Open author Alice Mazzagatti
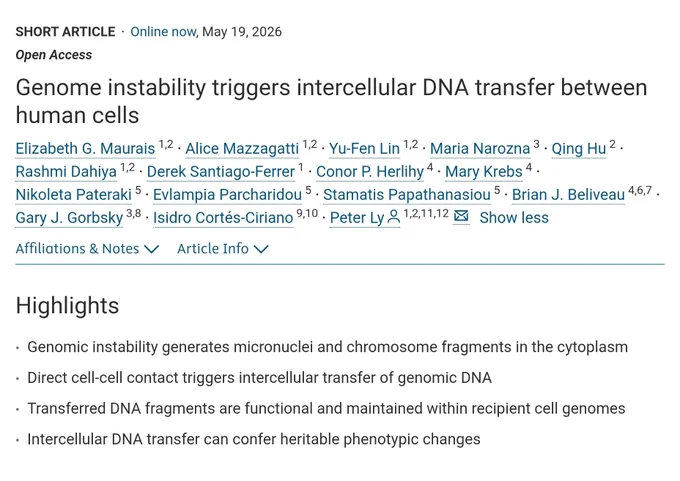 coord(242,149)
